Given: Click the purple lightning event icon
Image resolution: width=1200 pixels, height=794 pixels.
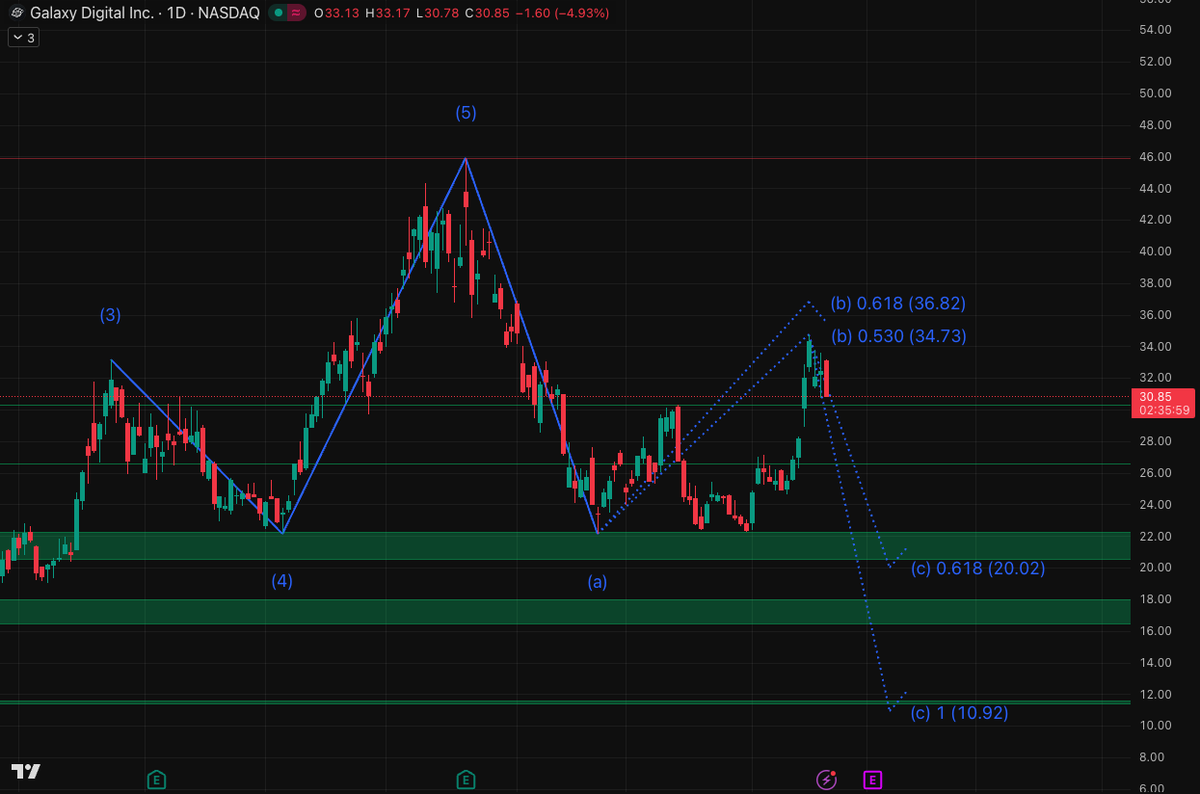Looking at the screenshot, I should coord(827,778).
